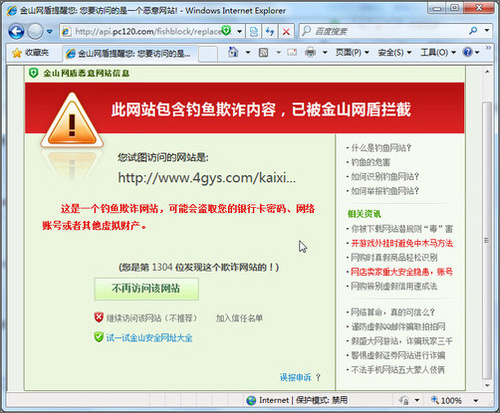Expand the zoom level dropdown arrow
The height and width of the screenshot is (413, 500).
[x=476, y=400]
